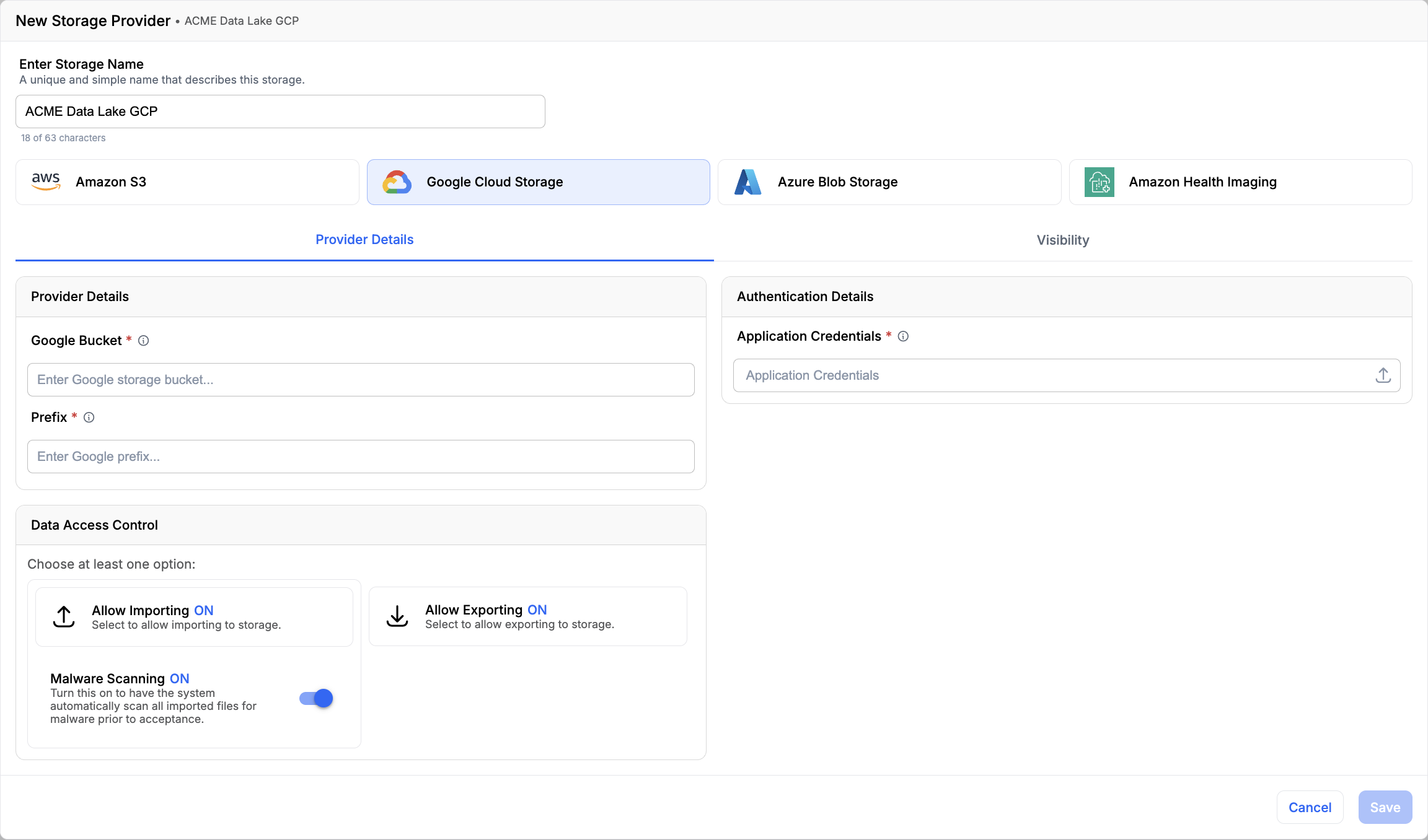Click the AWS logo icon

tap(46, 182)
